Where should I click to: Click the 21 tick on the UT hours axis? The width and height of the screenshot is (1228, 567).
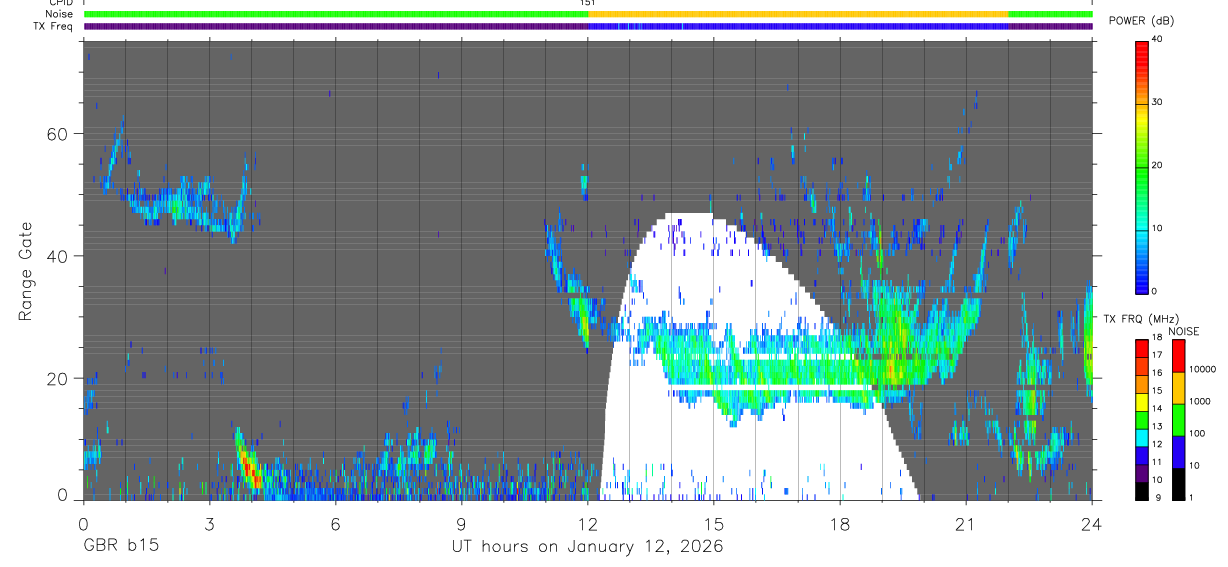pos(966,523)
